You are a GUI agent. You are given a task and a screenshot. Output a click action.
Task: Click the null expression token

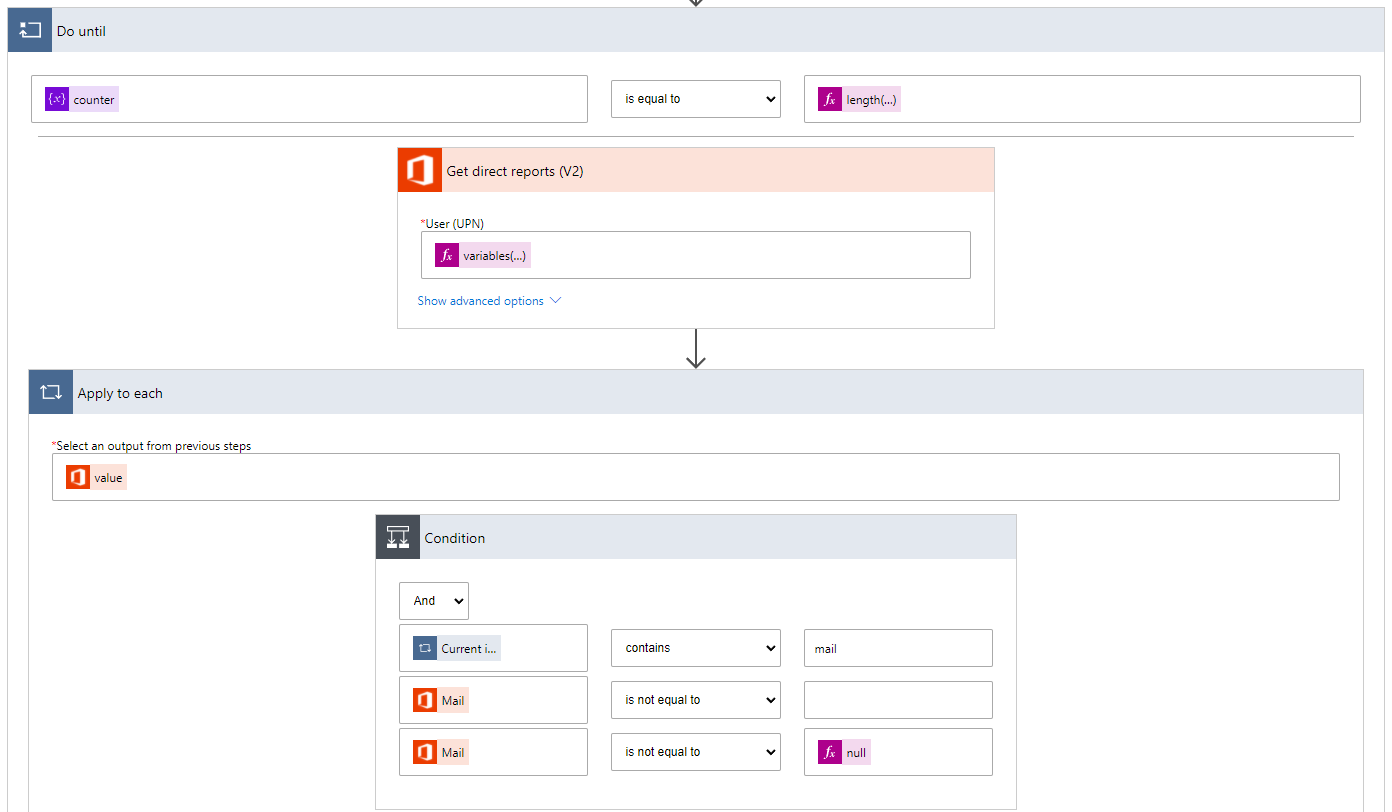pyautogui.click(x=844, y=752)
